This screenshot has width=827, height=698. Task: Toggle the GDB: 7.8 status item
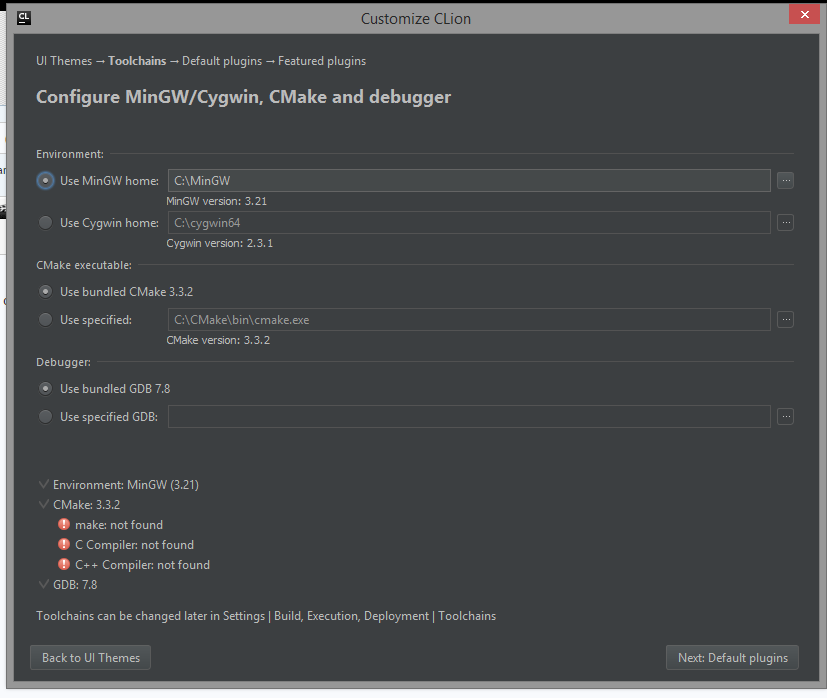pyautogui.click(x=43, y=585)
